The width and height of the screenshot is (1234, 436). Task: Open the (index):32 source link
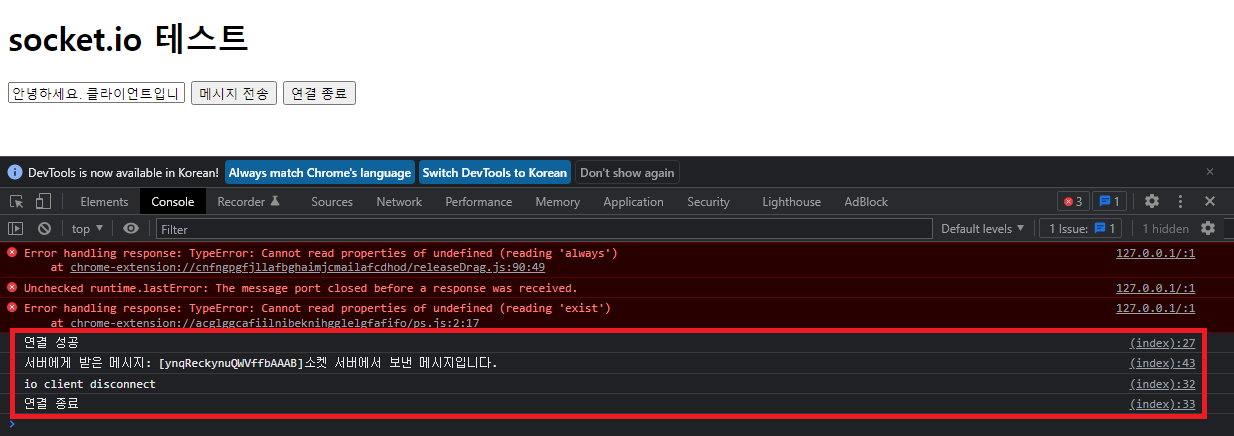click(x=1162, y=384)
